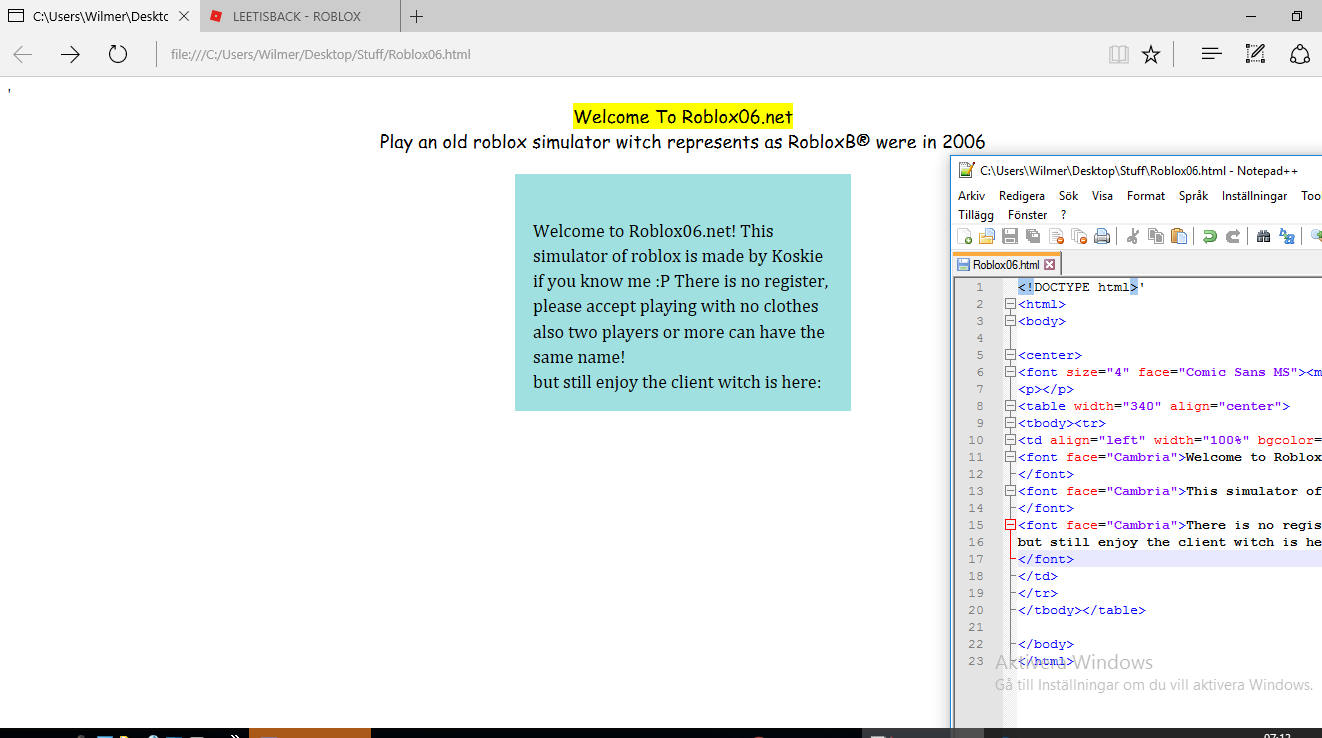The width and height of the screenshot is (1322, 738).
Task: Click the Close All documents icon in Notepad++
Action: click(1079, 237)
